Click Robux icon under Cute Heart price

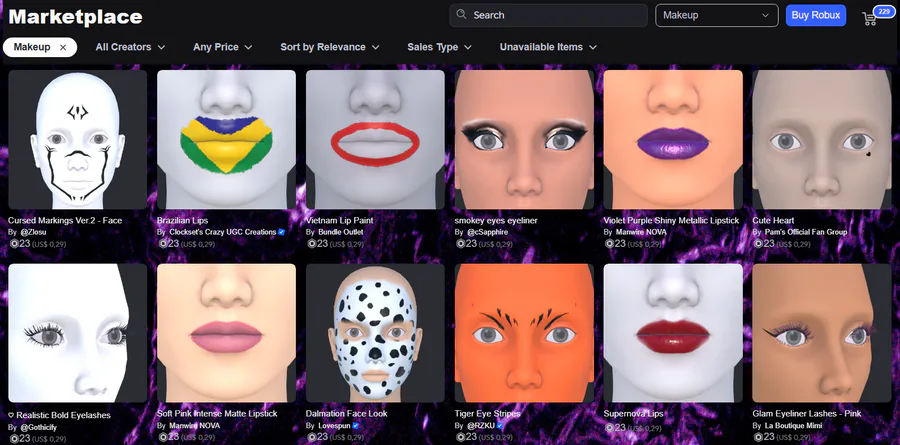click(x=758, y=243)
